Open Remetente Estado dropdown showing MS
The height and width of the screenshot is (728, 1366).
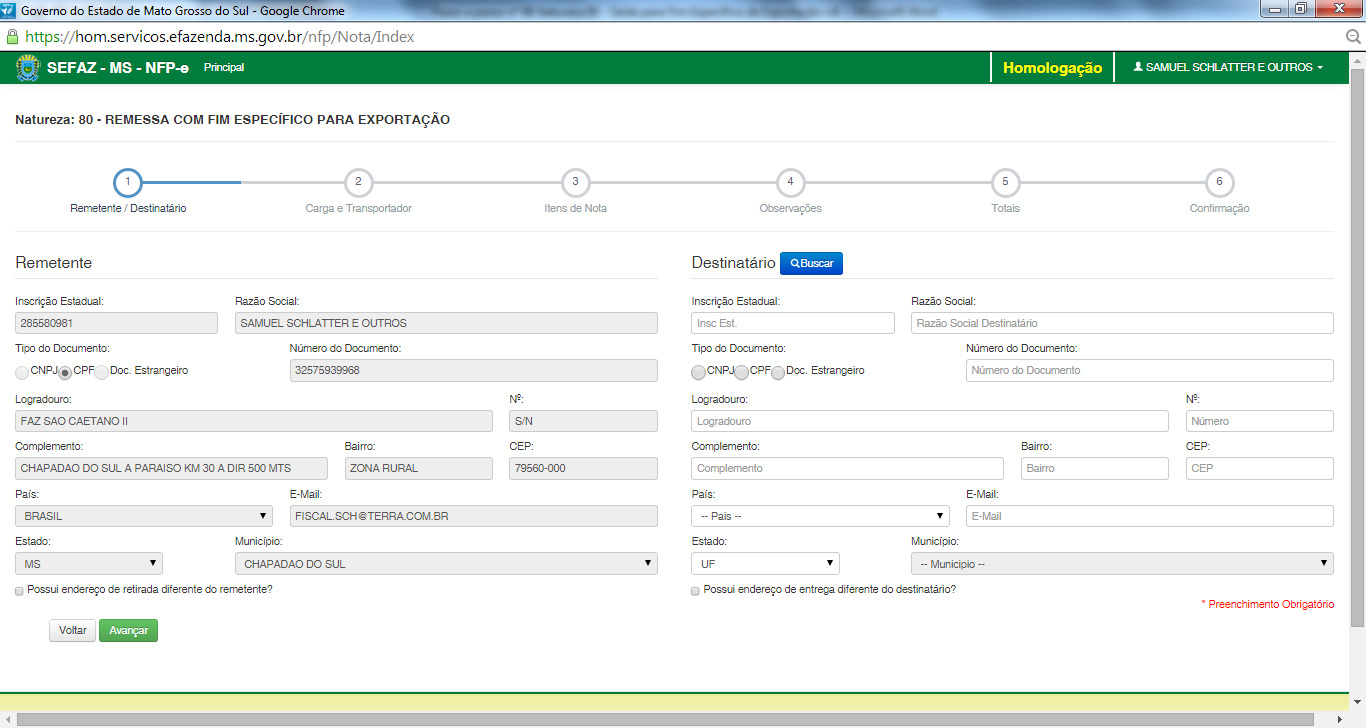(x=89, y=563)
